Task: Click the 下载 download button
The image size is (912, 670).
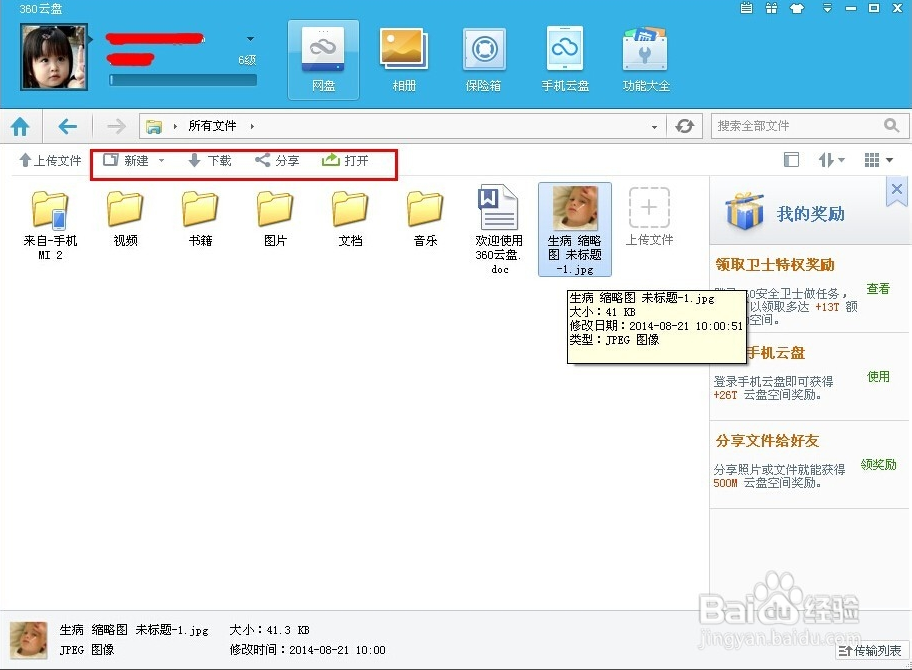Action: (210, 161)
